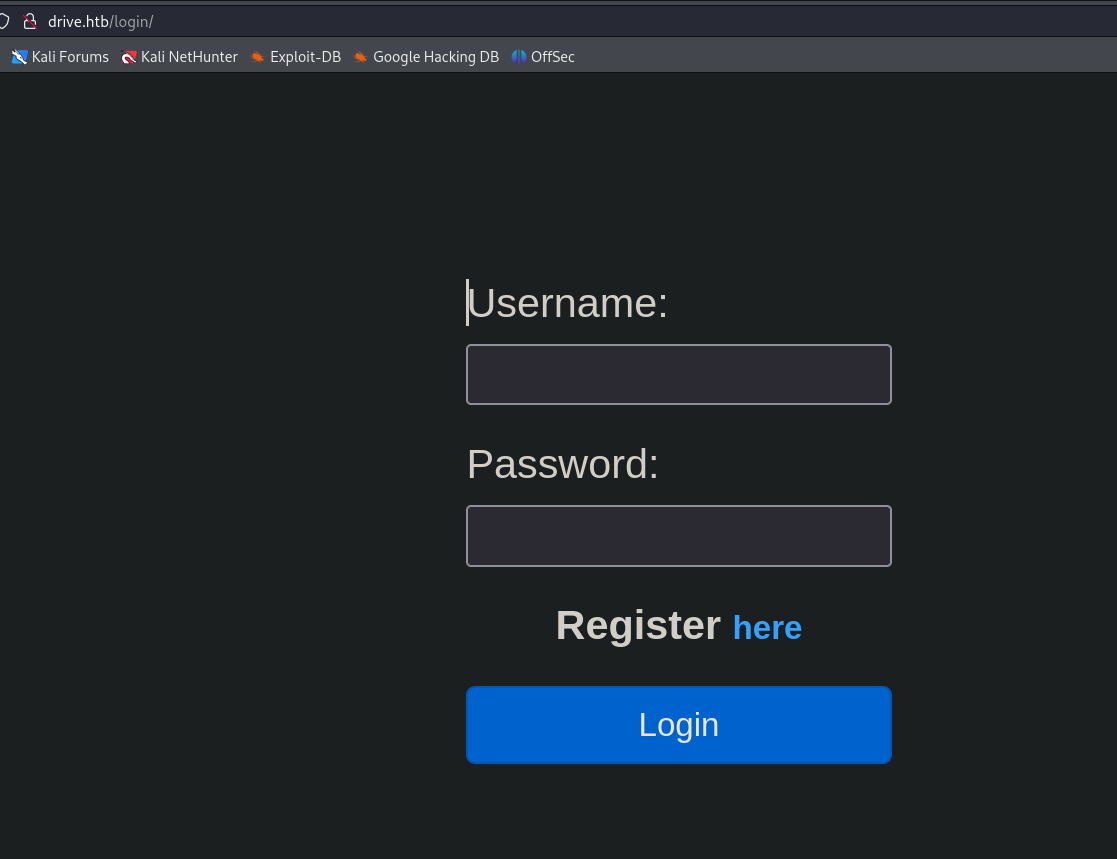Viewport: 1117px width, 859px height.
Task: Click the Kali Forums bookmark favicon
Action: coord(19,57)
